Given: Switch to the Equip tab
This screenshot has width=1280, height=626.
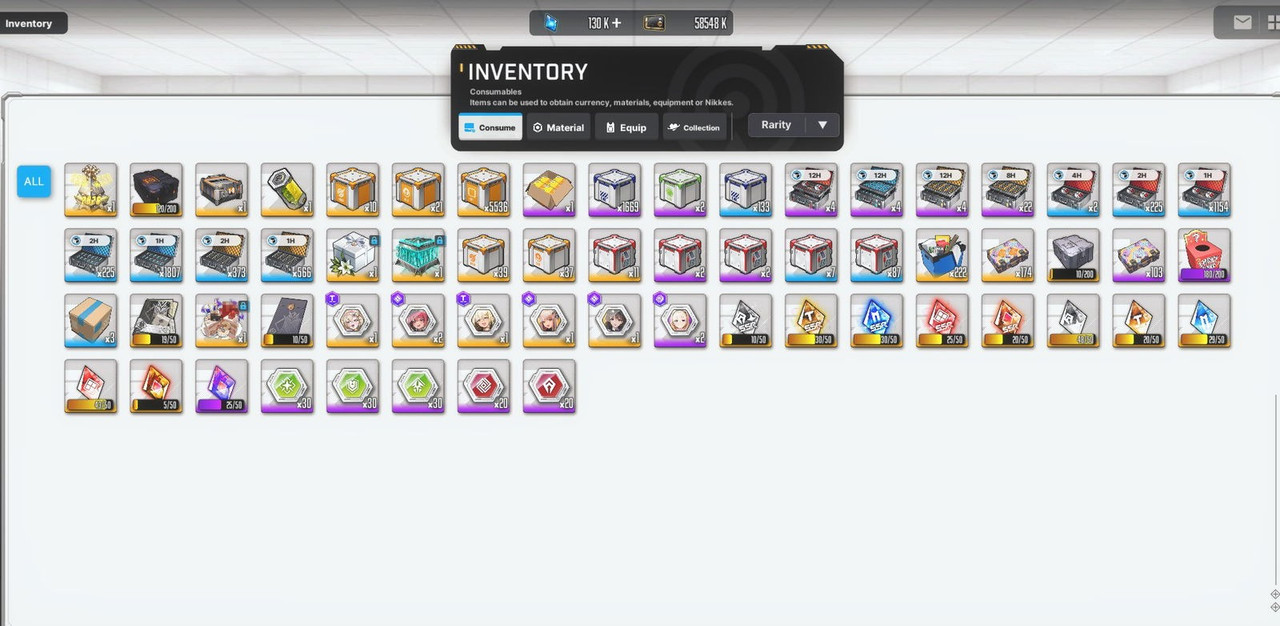Looking at the screenshot, I should 626,127.
